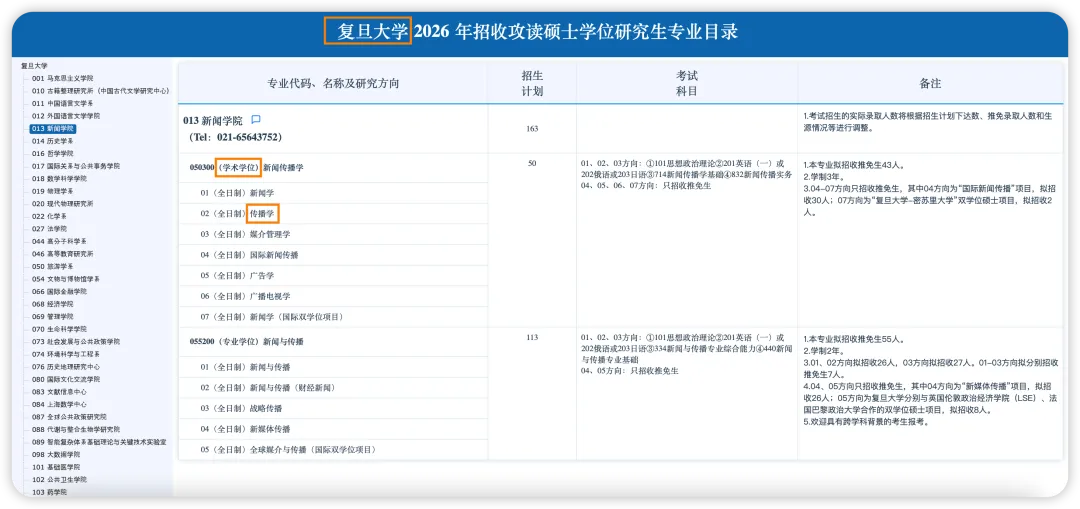
Task: Select the 复旦大学 root node in the tree
Action: point(34,66)
